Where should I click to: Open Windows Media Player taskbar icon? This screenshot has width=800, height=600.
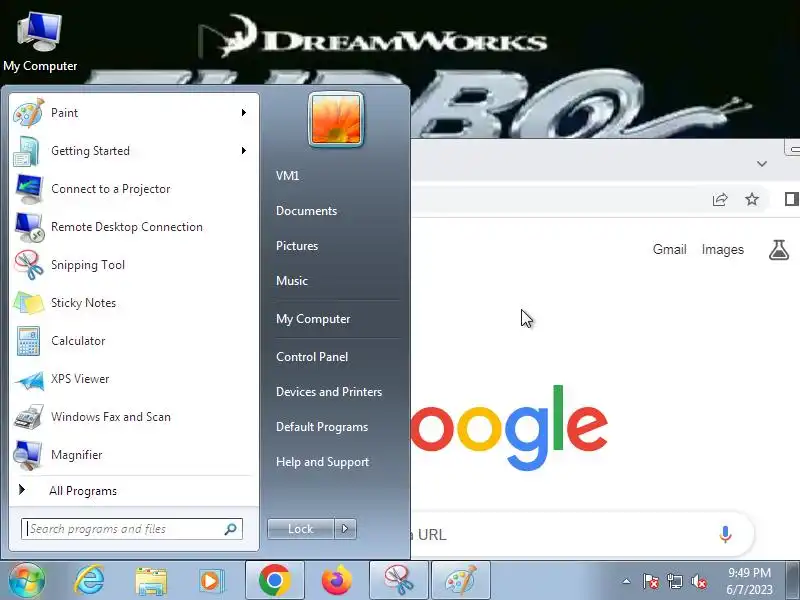point(211,581)
